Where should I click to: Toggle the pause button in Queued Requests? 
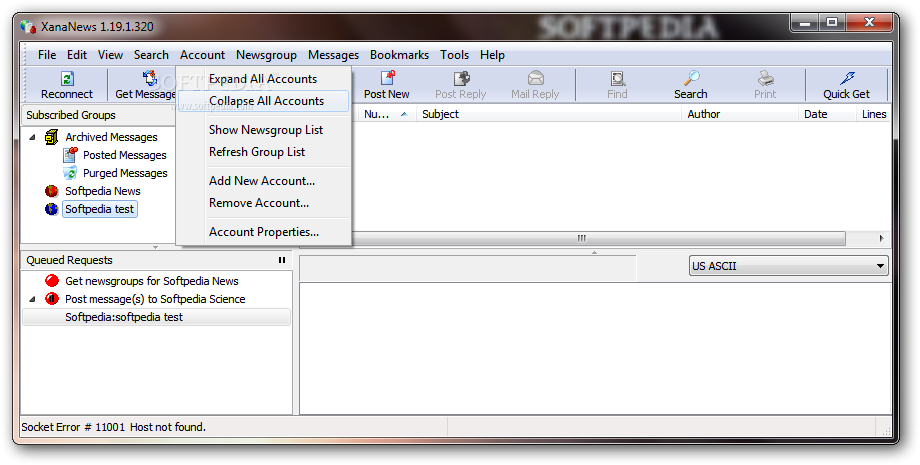point(282,260)
